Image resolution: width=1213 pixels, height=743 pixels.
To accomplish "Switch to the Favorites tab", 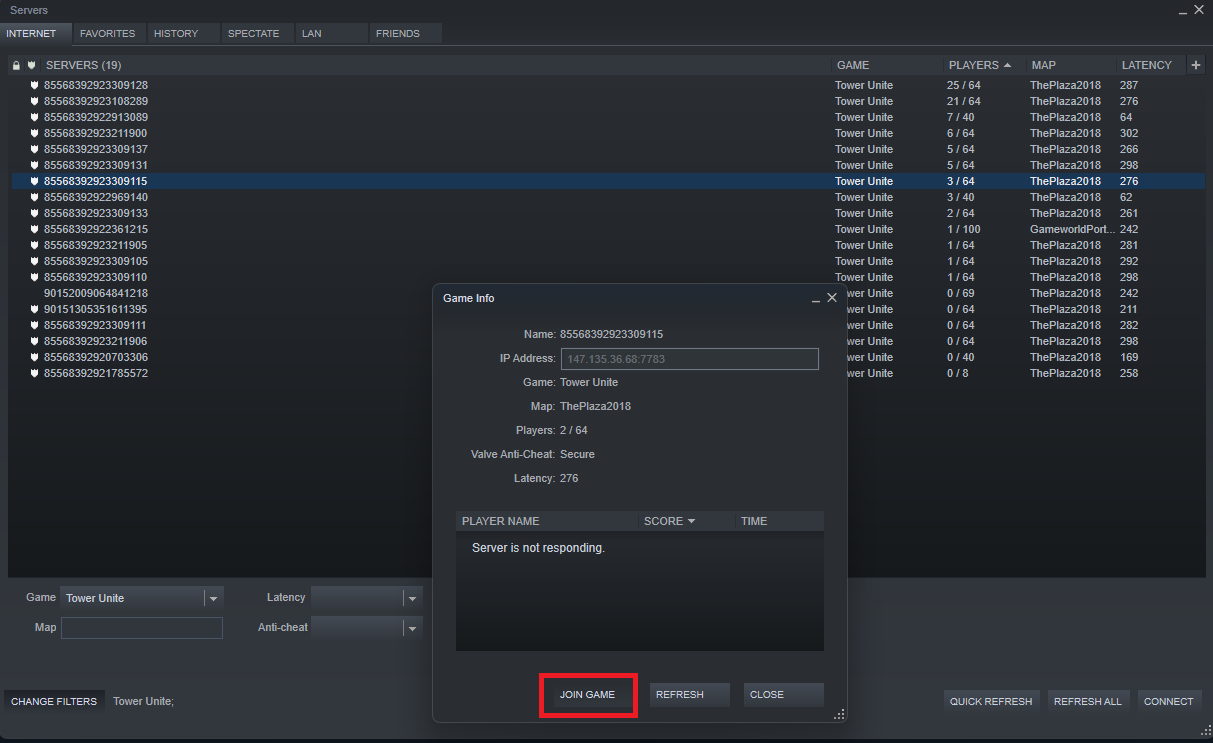I will coord(108,34).
